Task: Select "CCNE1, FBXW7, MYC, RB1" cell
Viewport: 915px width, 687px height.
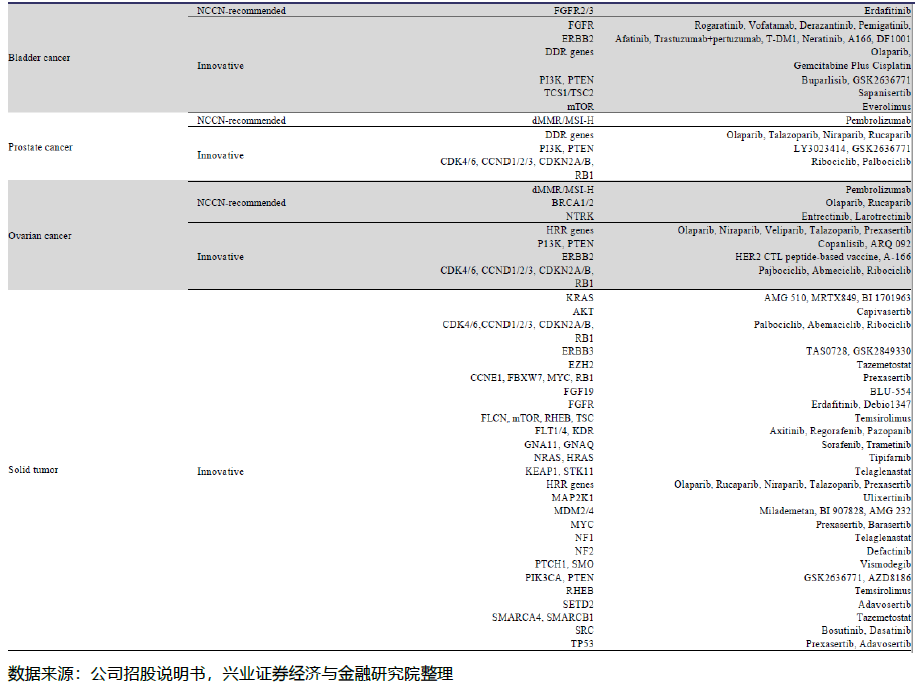Action: tap(532, 378)
